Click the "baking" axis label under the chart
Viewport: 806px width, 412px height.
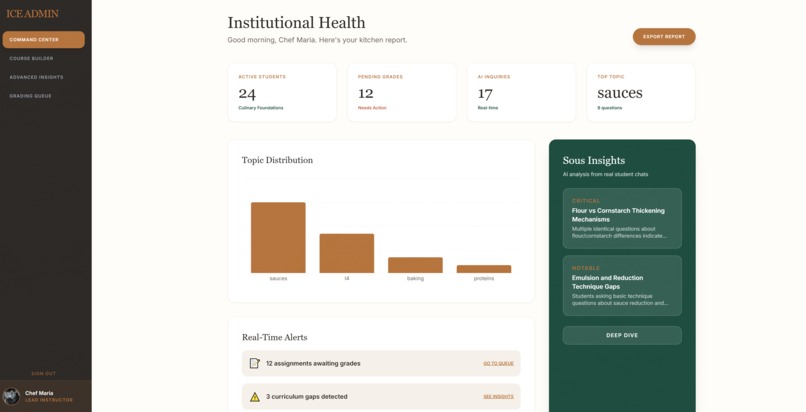(x=415, y=278)
